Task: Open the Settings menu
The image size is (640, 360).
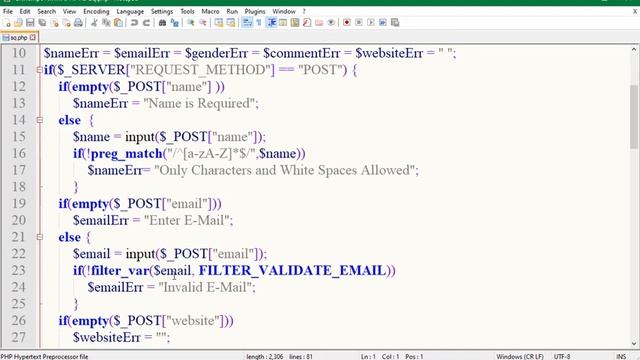Action: (162, 11)
